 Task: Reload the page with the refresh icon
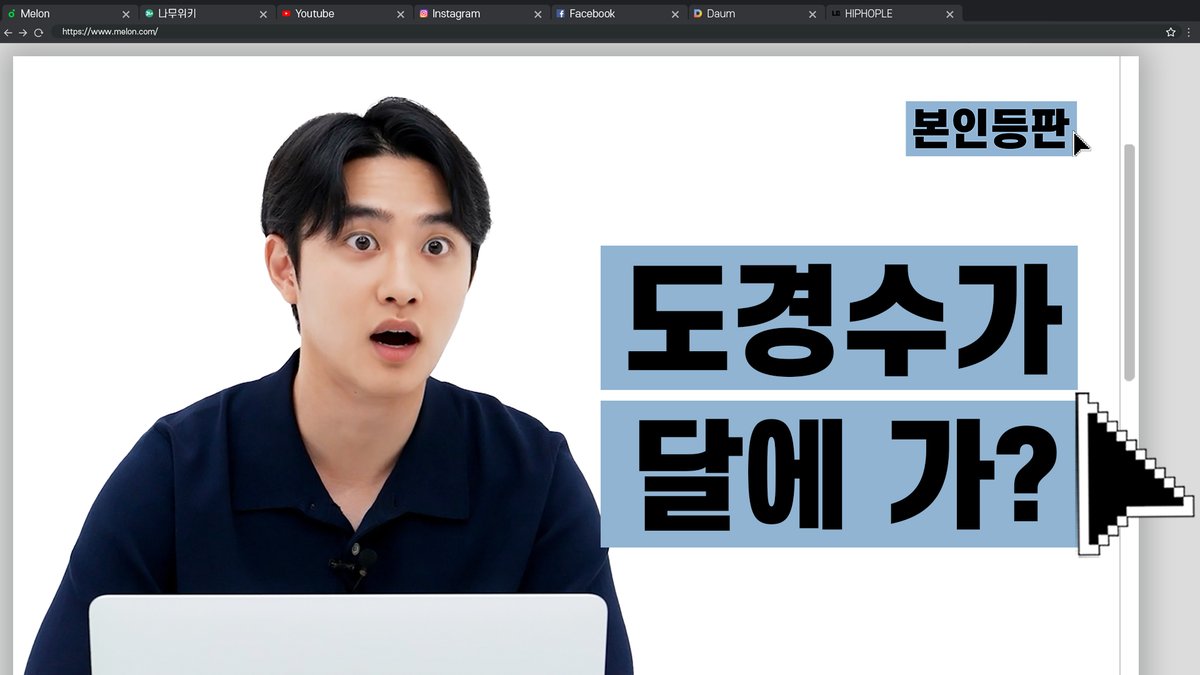click(39, 32)
